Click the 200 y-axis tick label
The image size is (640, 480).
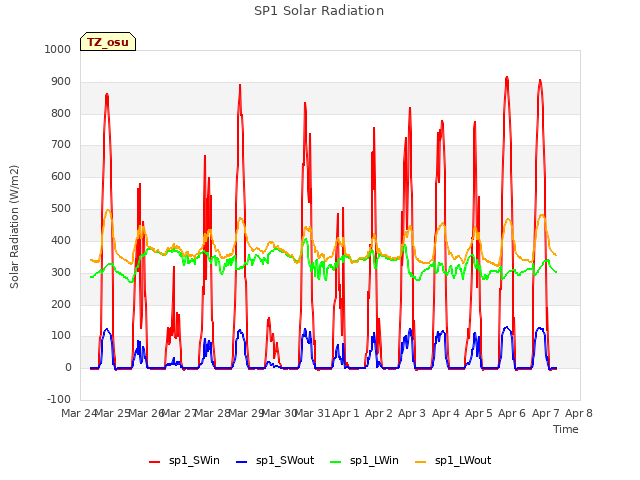(61, 304)
